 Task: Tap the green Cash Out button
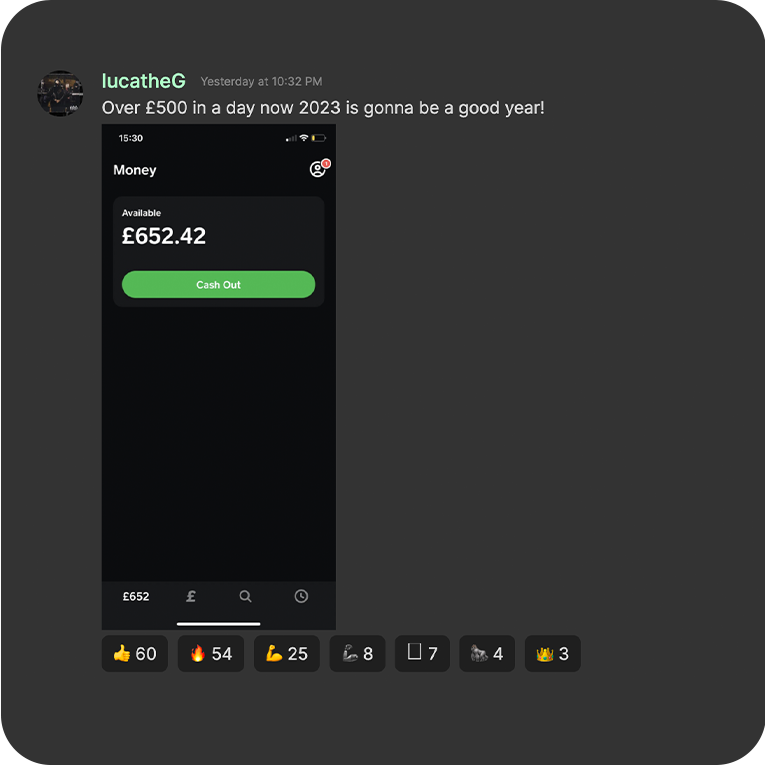(x=218, y=284)
